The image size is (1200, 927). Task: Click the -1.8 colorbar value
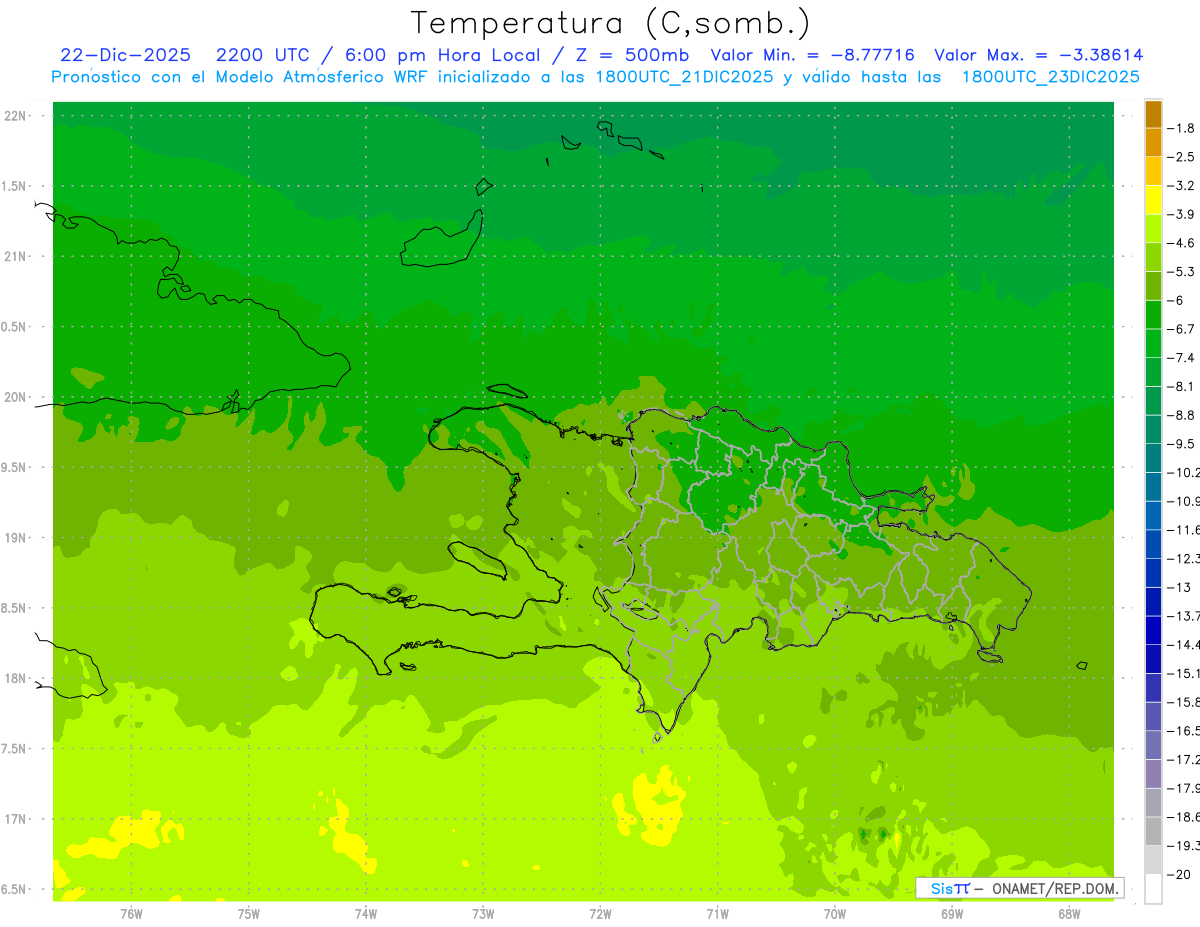point(1183,128)
